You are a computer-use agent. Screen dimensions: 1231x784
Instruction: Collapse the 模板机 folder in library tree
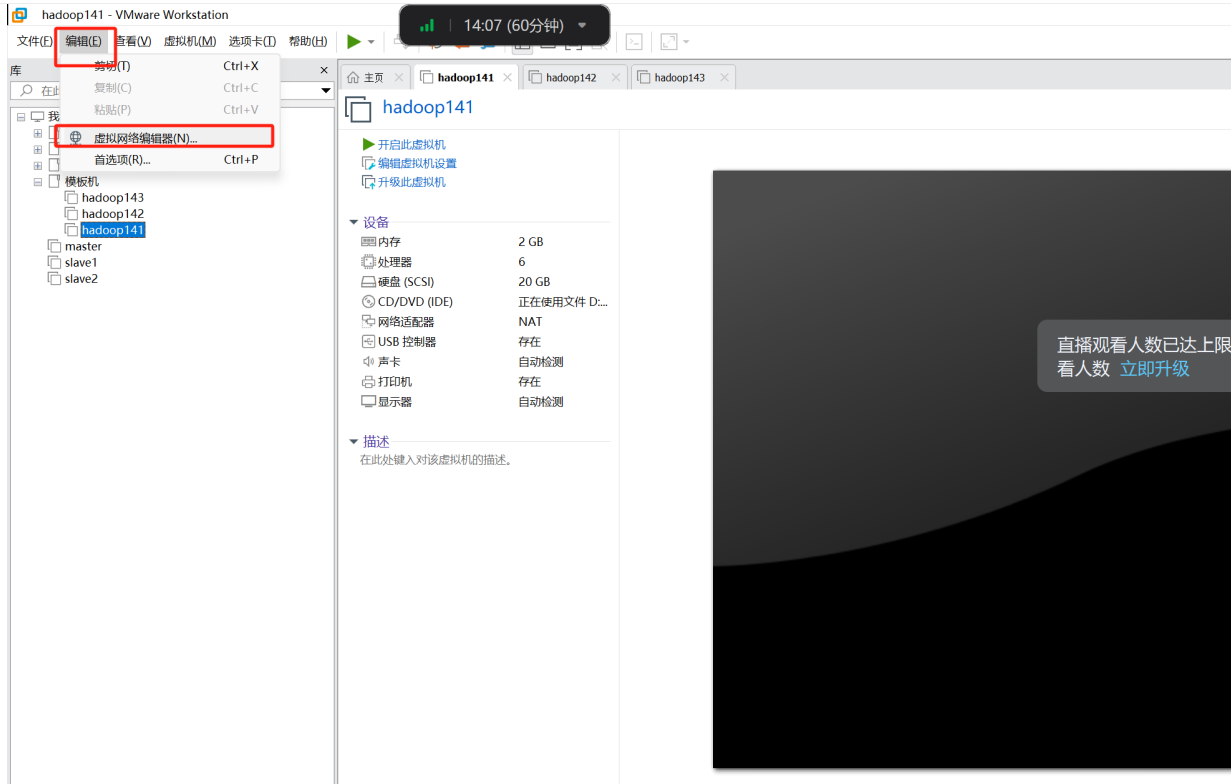[38, 182]
